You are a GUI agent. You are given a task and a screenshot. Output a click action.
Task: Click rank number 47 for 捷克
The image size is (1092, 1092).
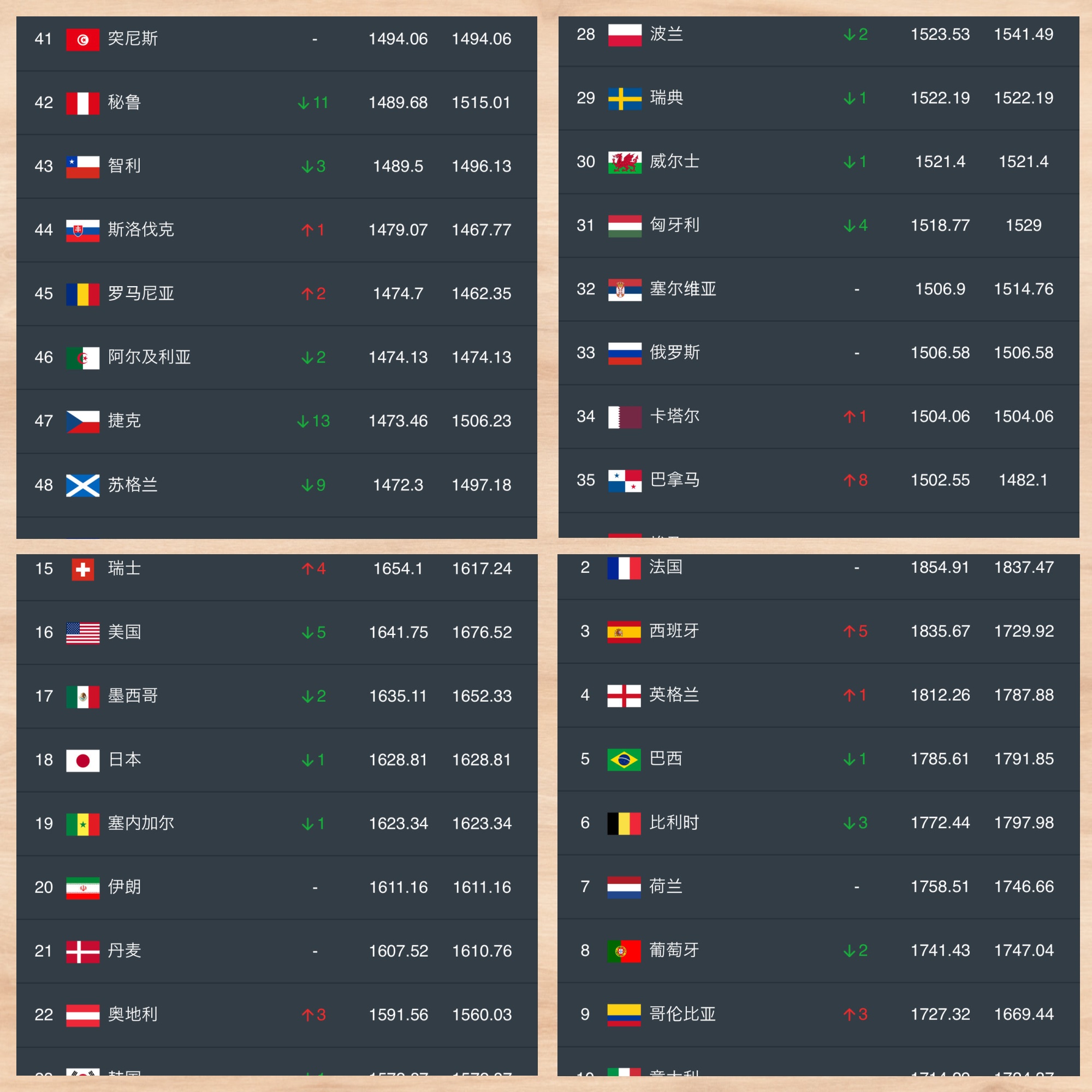(x=44, y=421)
